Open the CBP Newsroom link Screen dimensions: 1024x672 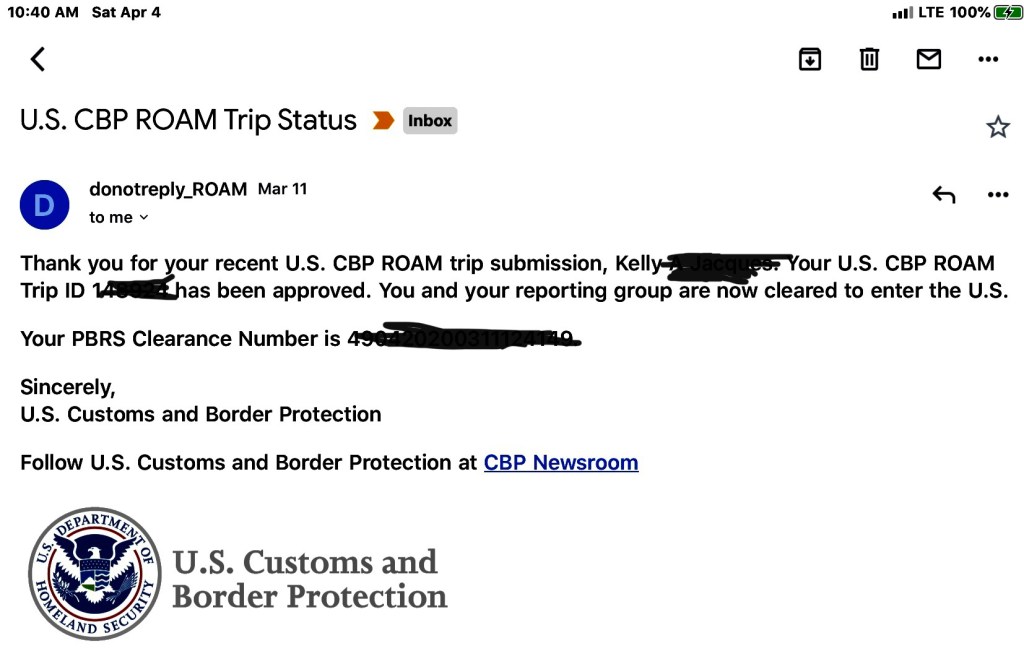561,463
